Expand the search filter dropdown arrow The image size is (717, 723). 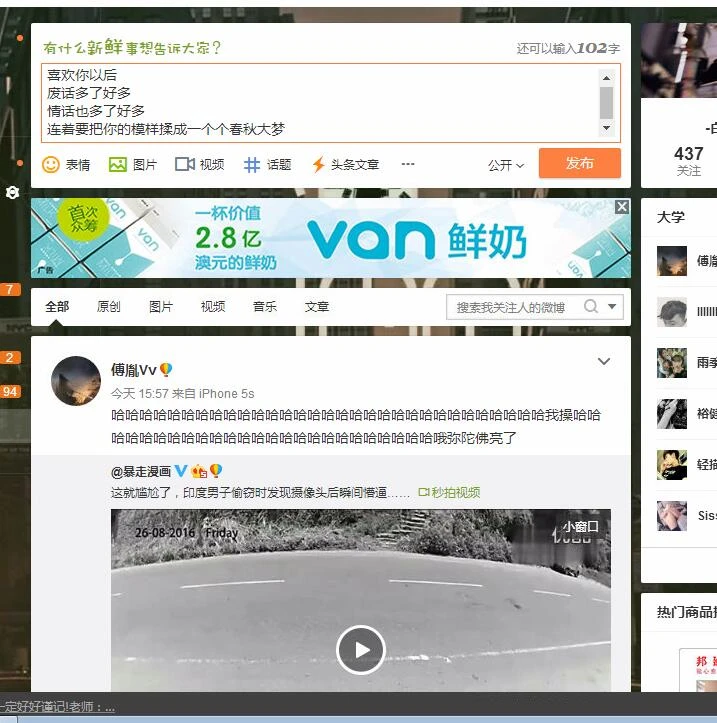click(613, 307)
